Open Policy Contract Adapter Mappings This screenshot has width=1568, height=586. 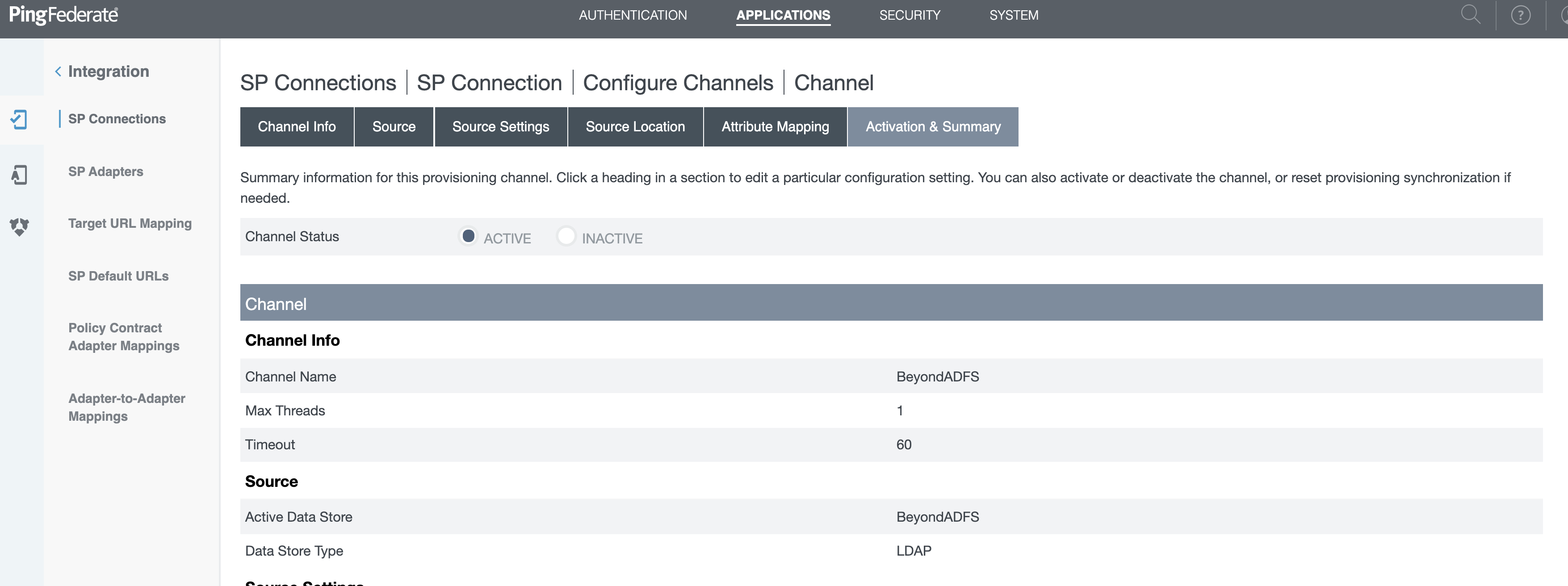click(124, 336)
